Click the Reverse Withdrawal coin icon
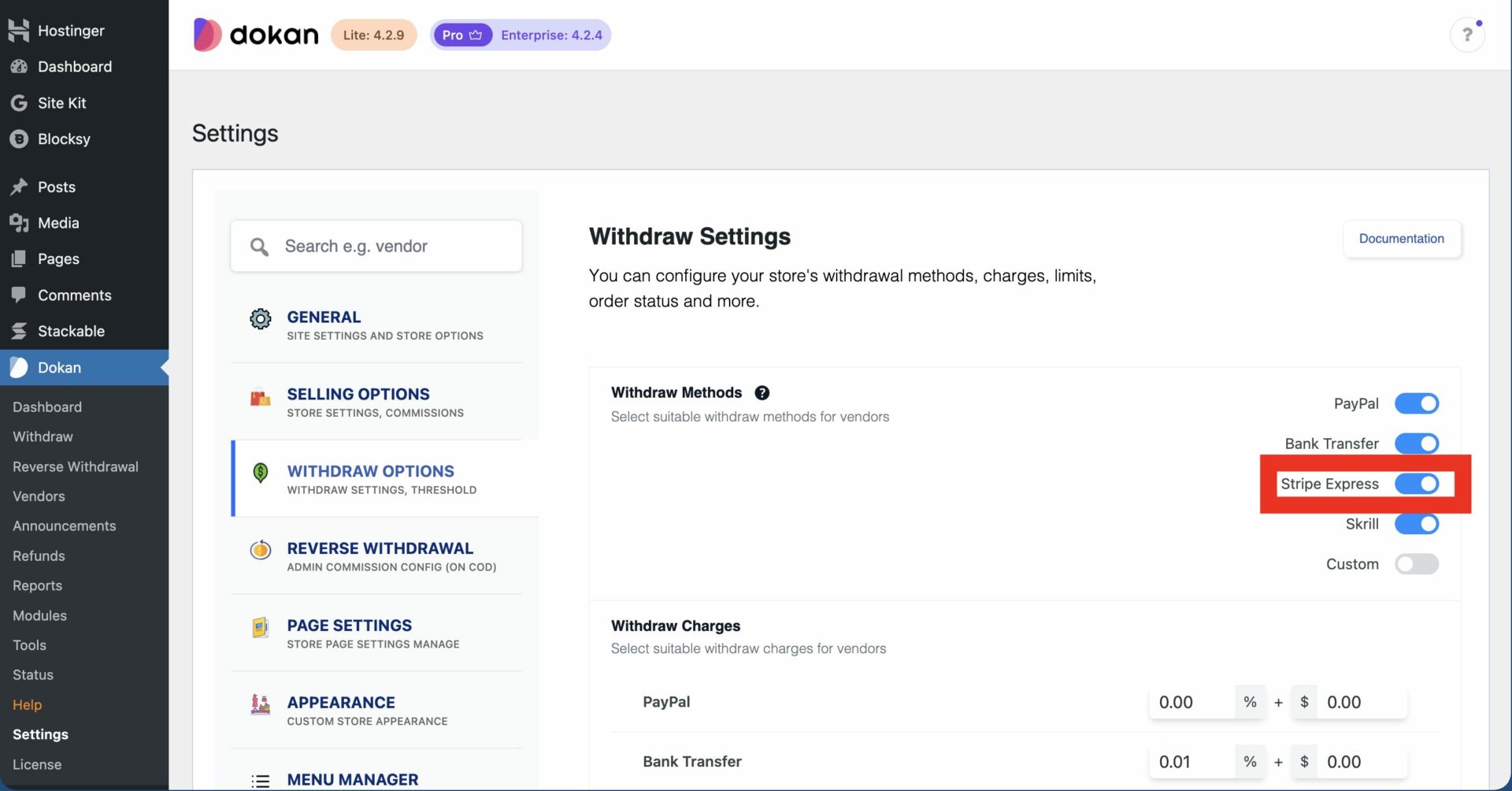1512x791 pixels. (260, 550)
